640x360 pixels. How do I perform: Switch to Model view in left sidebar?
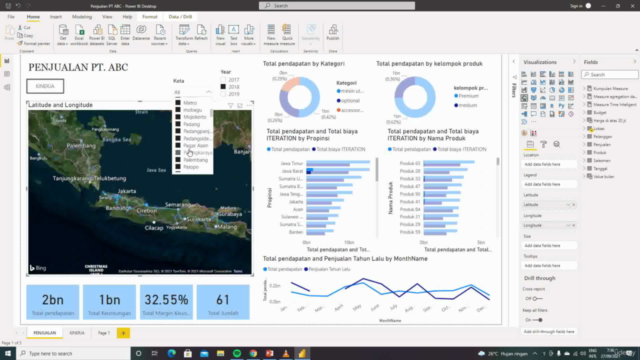(7, 87)
